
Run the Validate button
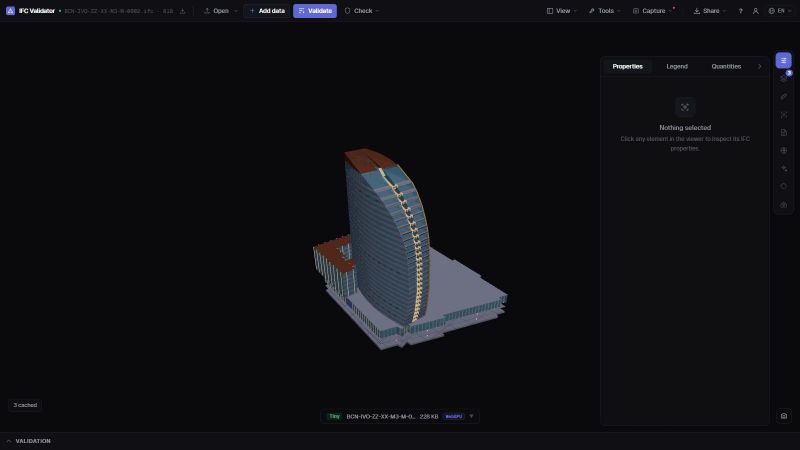(315, 11)
